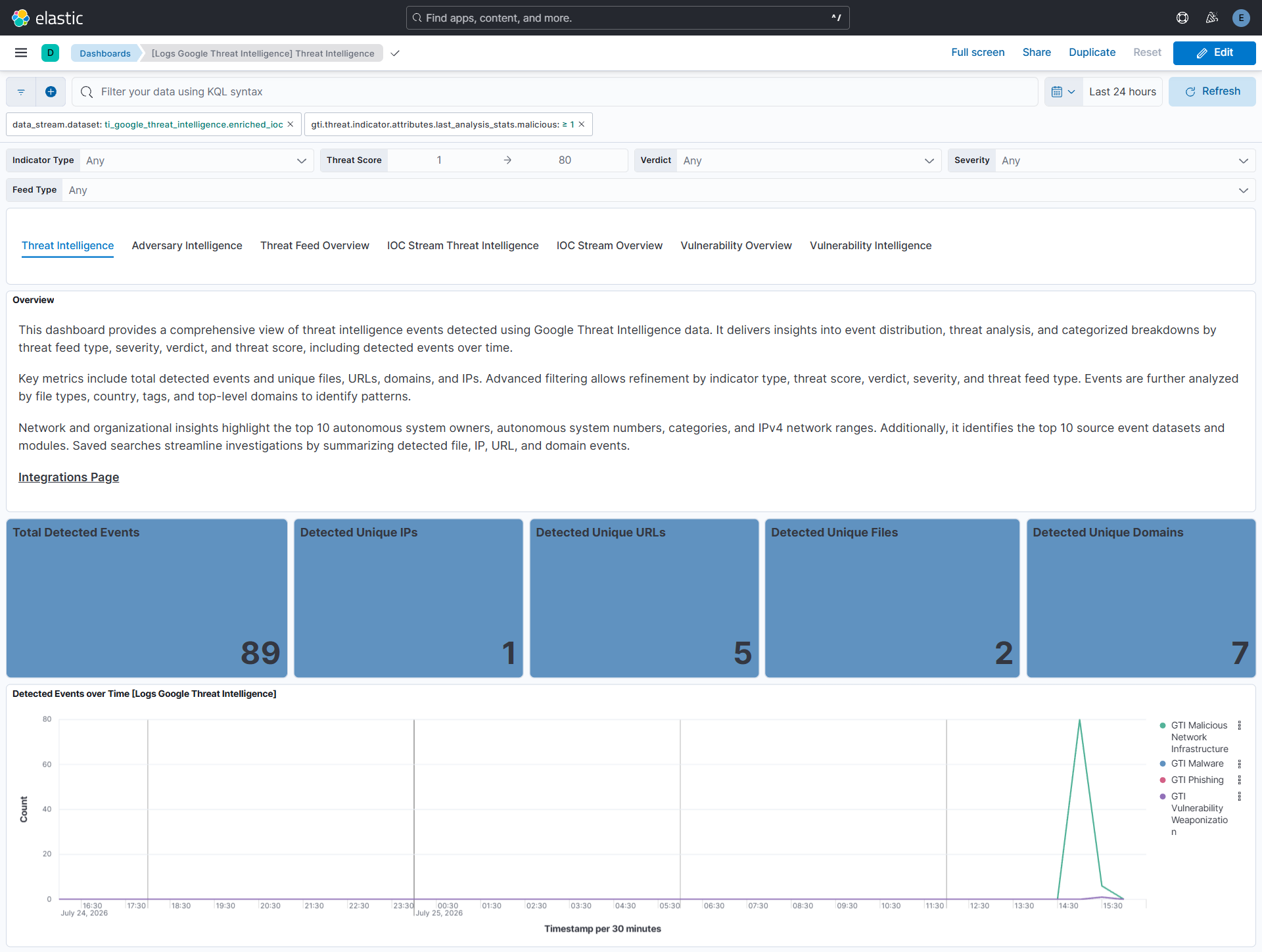Click the green D space avatar
The width and height of the screenshot is (1262, 952).
(50, 53)
